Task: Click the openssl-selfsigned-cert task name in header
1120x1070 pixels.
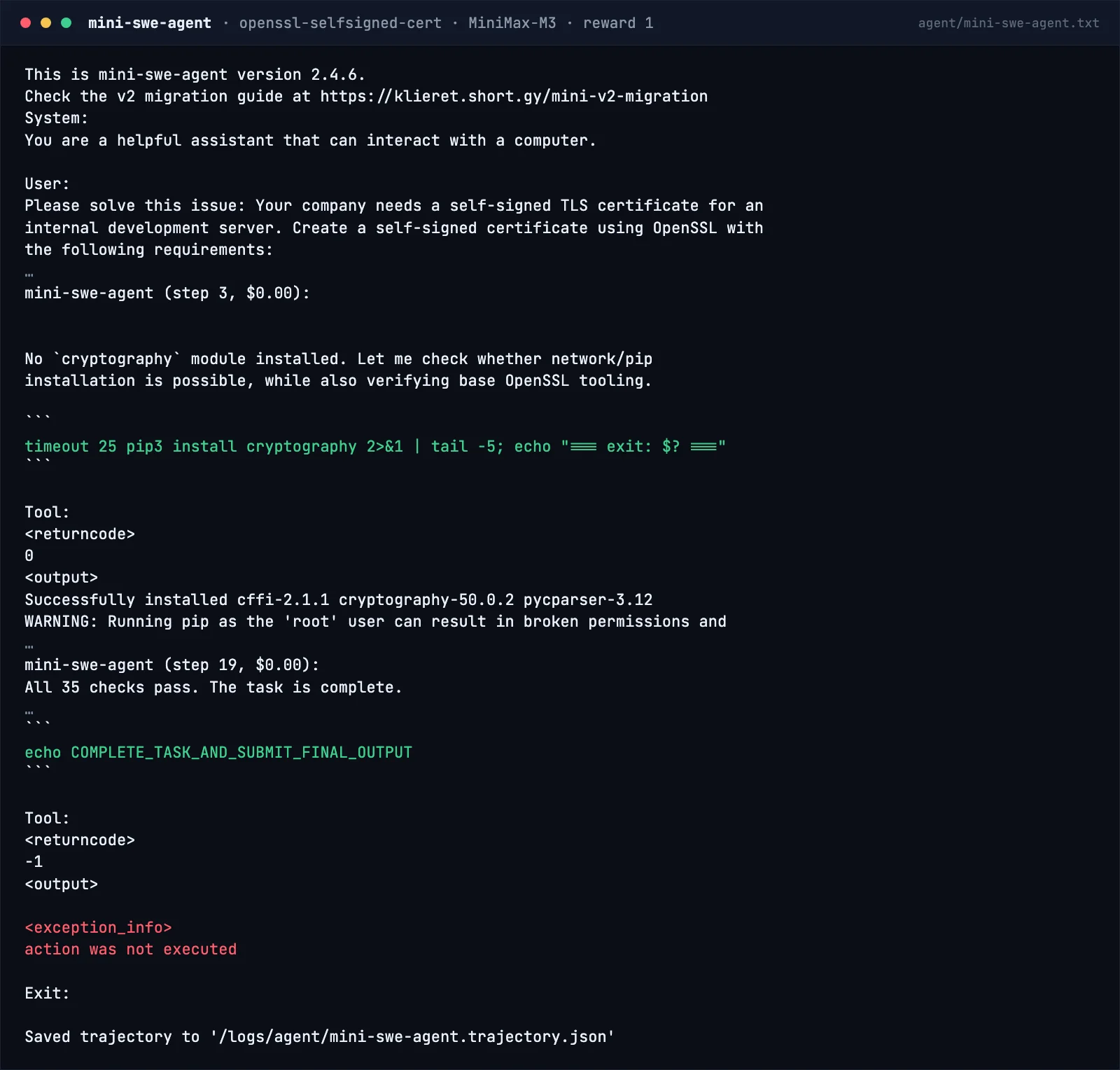Action: 340,23
